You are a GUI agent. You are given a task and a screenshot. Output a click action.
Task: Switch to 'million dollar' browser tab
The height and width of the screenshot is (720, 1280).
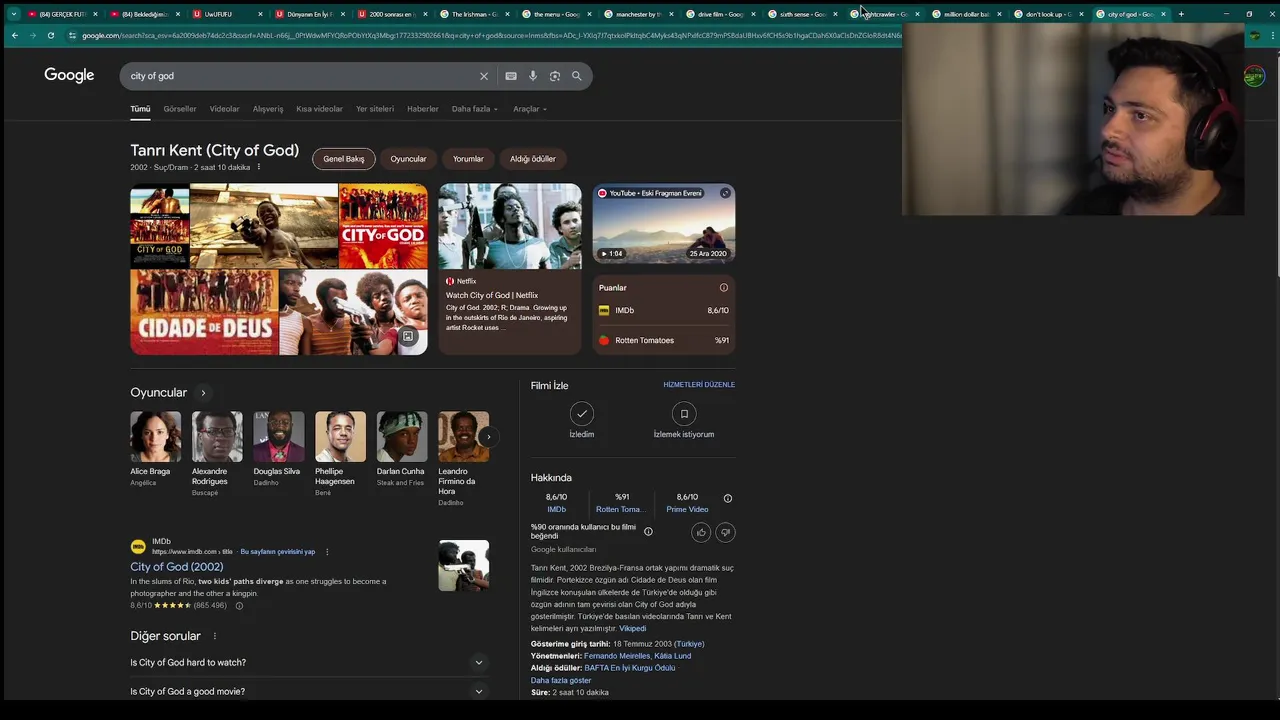coord(966,14)
